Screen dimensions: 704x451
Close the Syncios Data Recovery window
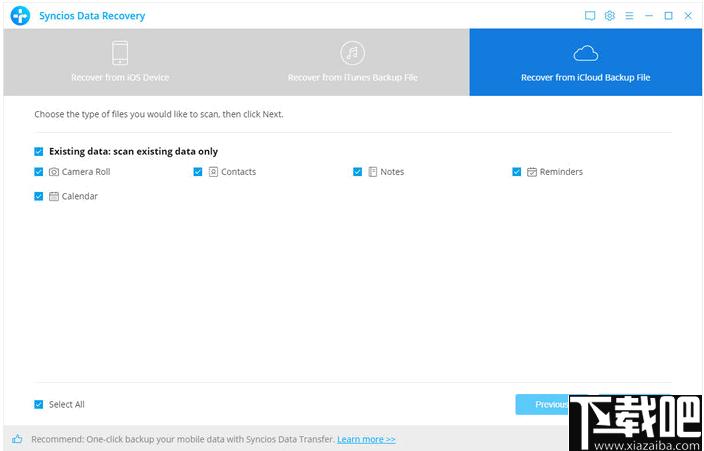pos(688,16)
